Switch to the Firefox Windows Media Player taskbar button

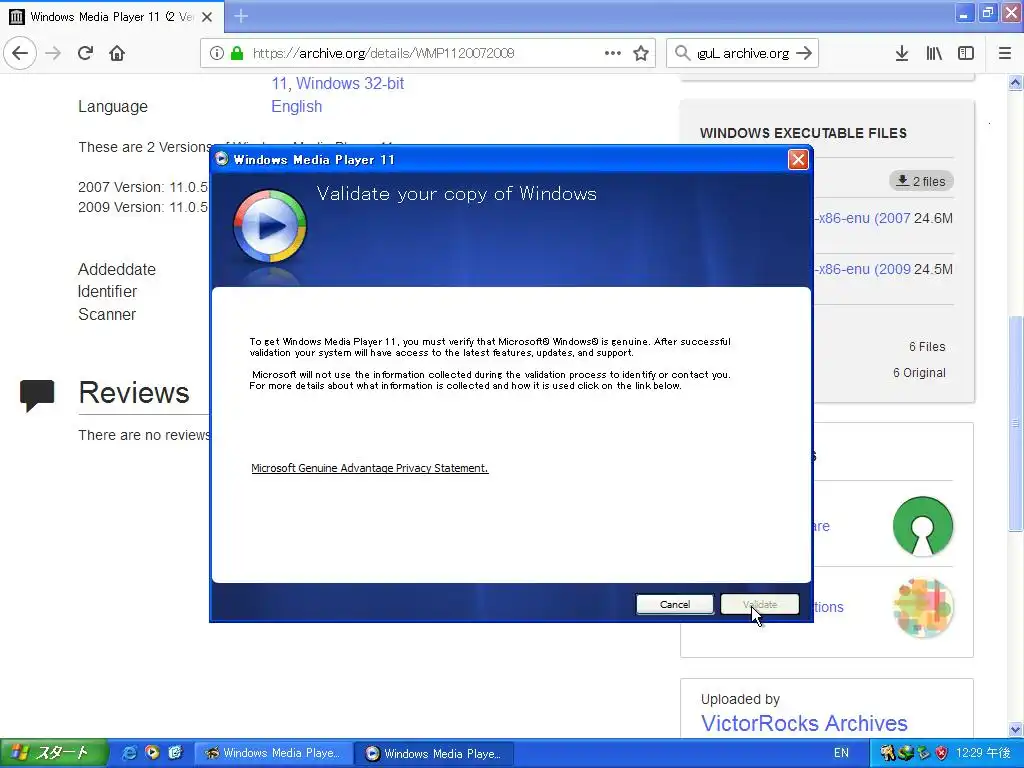click(x=273, y=753)
